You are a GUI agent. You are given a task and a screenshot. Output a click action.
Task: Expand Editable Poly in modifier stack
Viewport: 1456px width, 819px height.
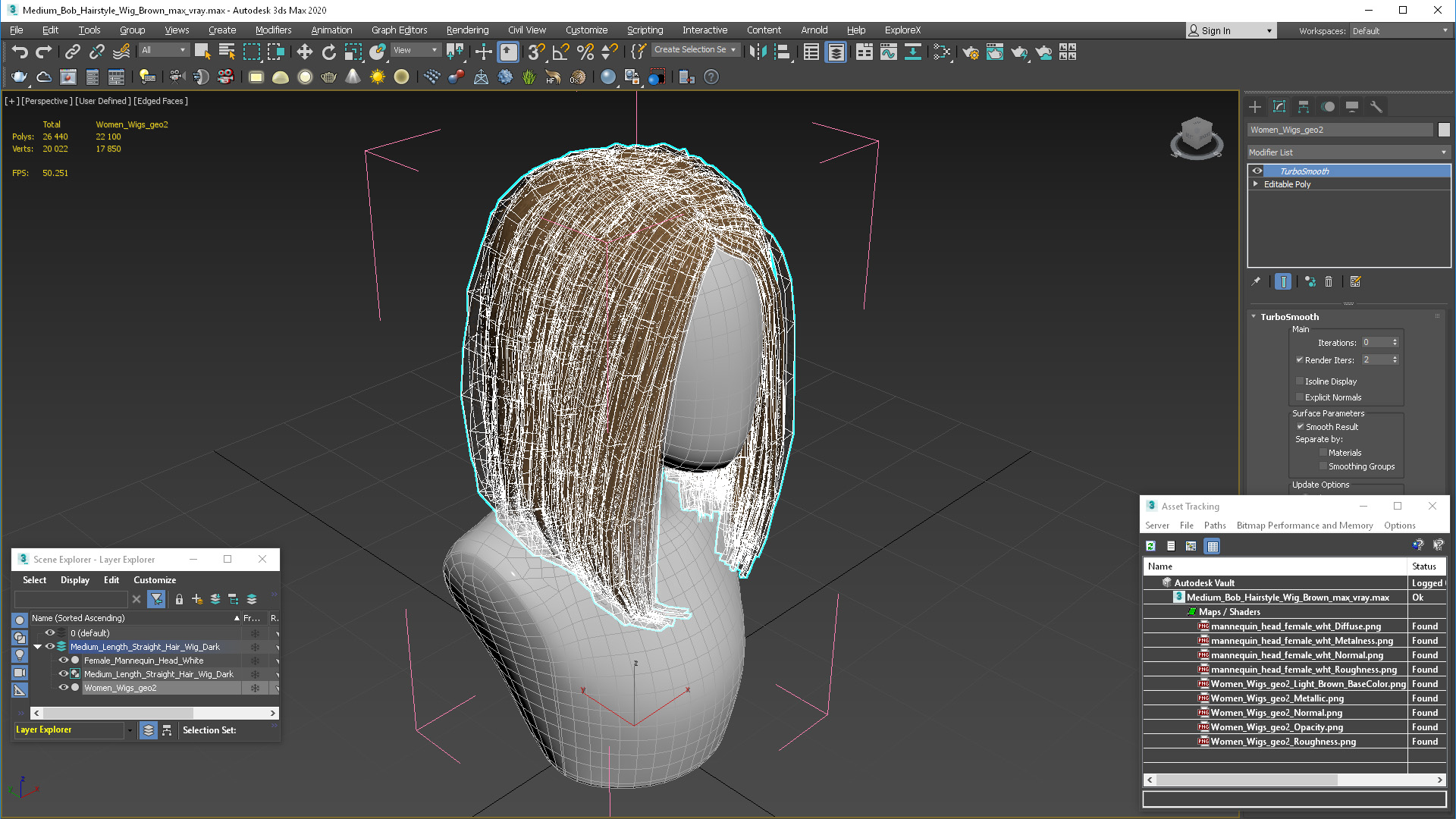coord(1256,184)
